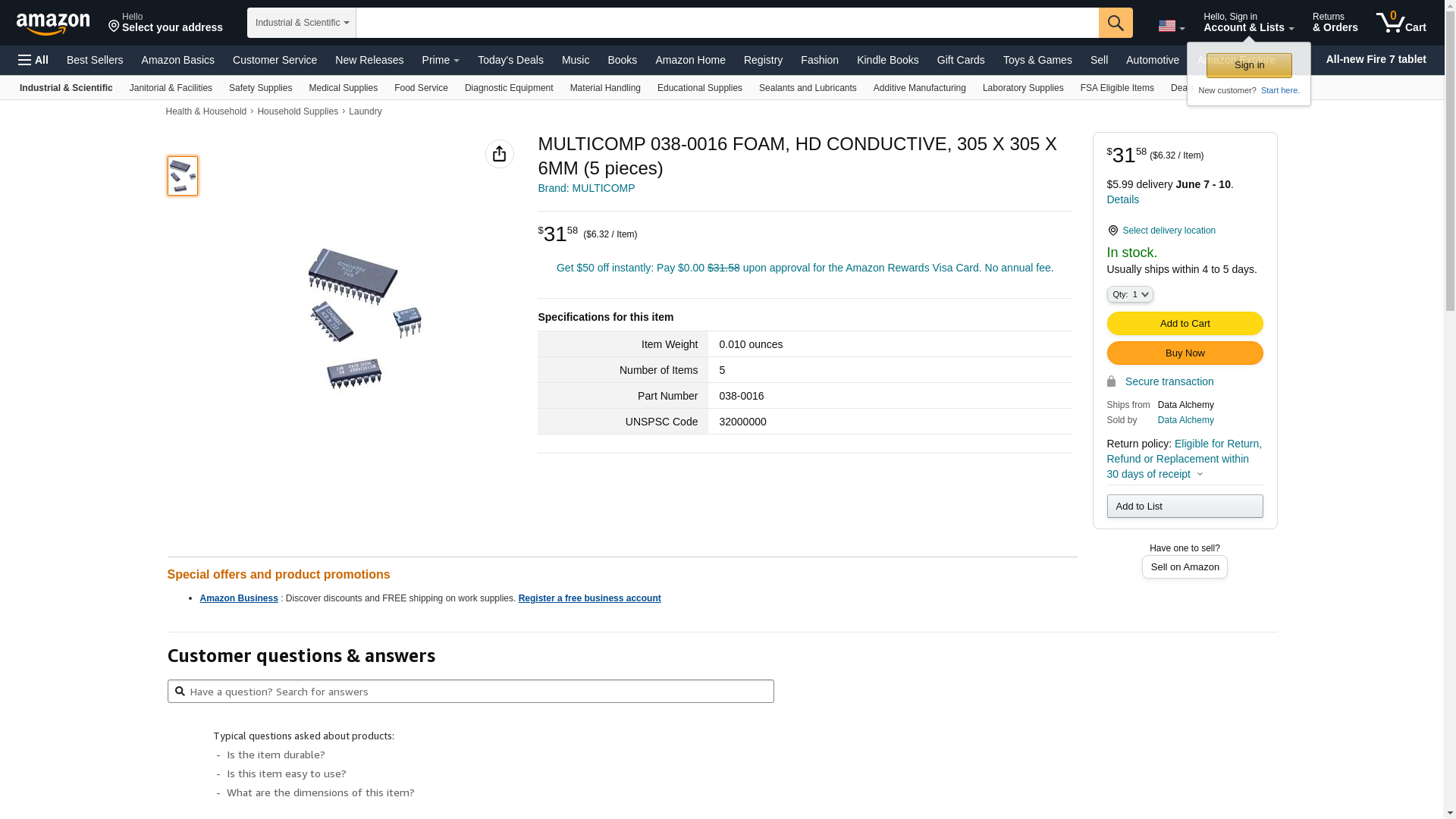1456x819 pixels.
Task: Click the yellow Sign in button
Action: [x=1249, y=65]
